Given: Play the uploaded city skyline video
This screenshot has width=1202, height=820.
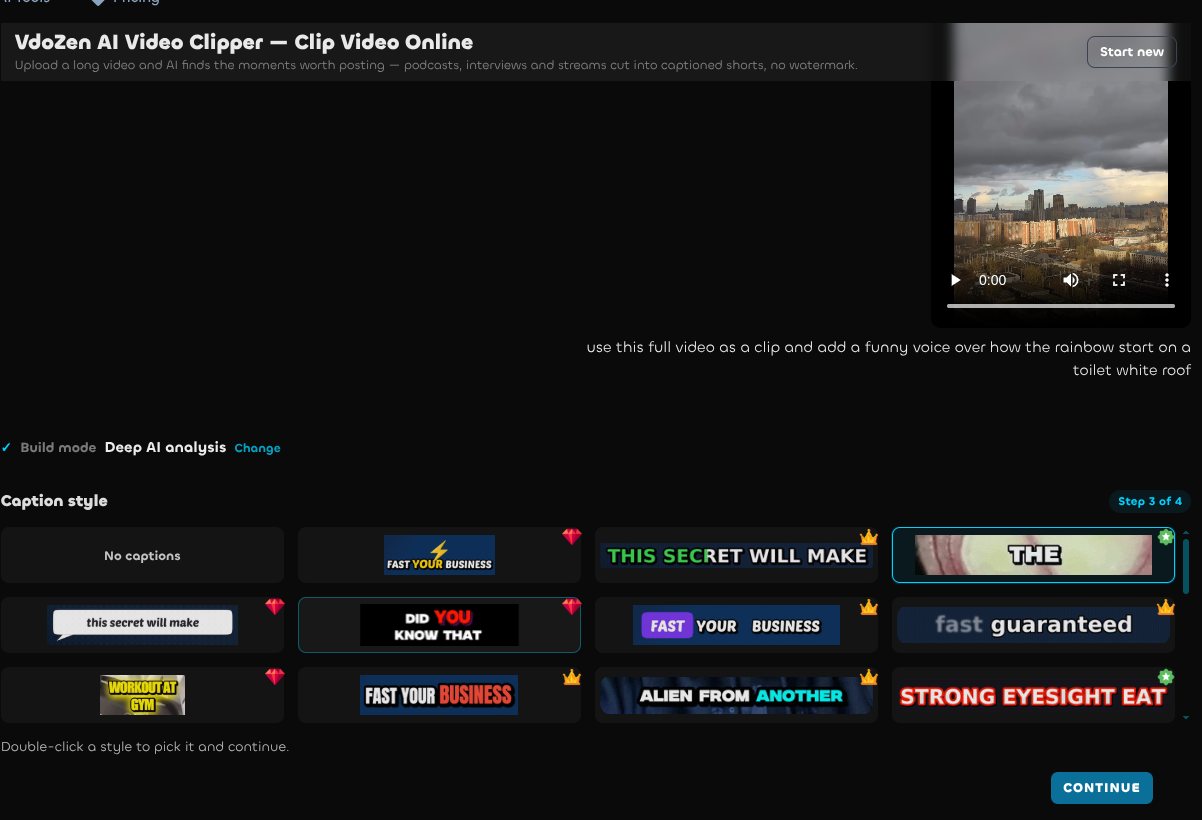Looking at the screenshot, I should coord(956,280).
